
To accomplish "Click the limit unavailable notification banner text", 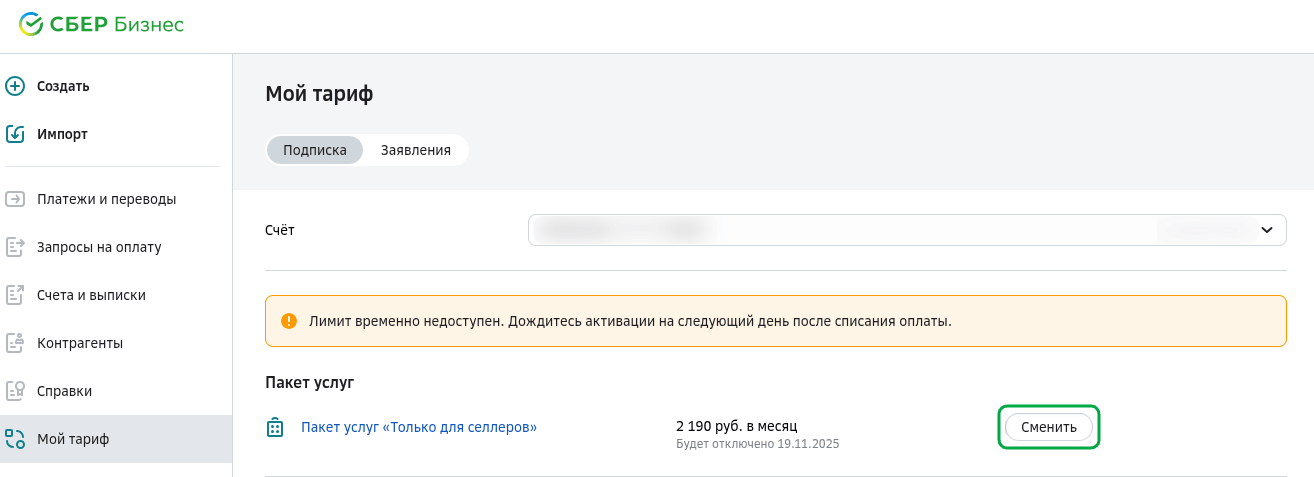I will pyautogui.click(x=630, y=321).
